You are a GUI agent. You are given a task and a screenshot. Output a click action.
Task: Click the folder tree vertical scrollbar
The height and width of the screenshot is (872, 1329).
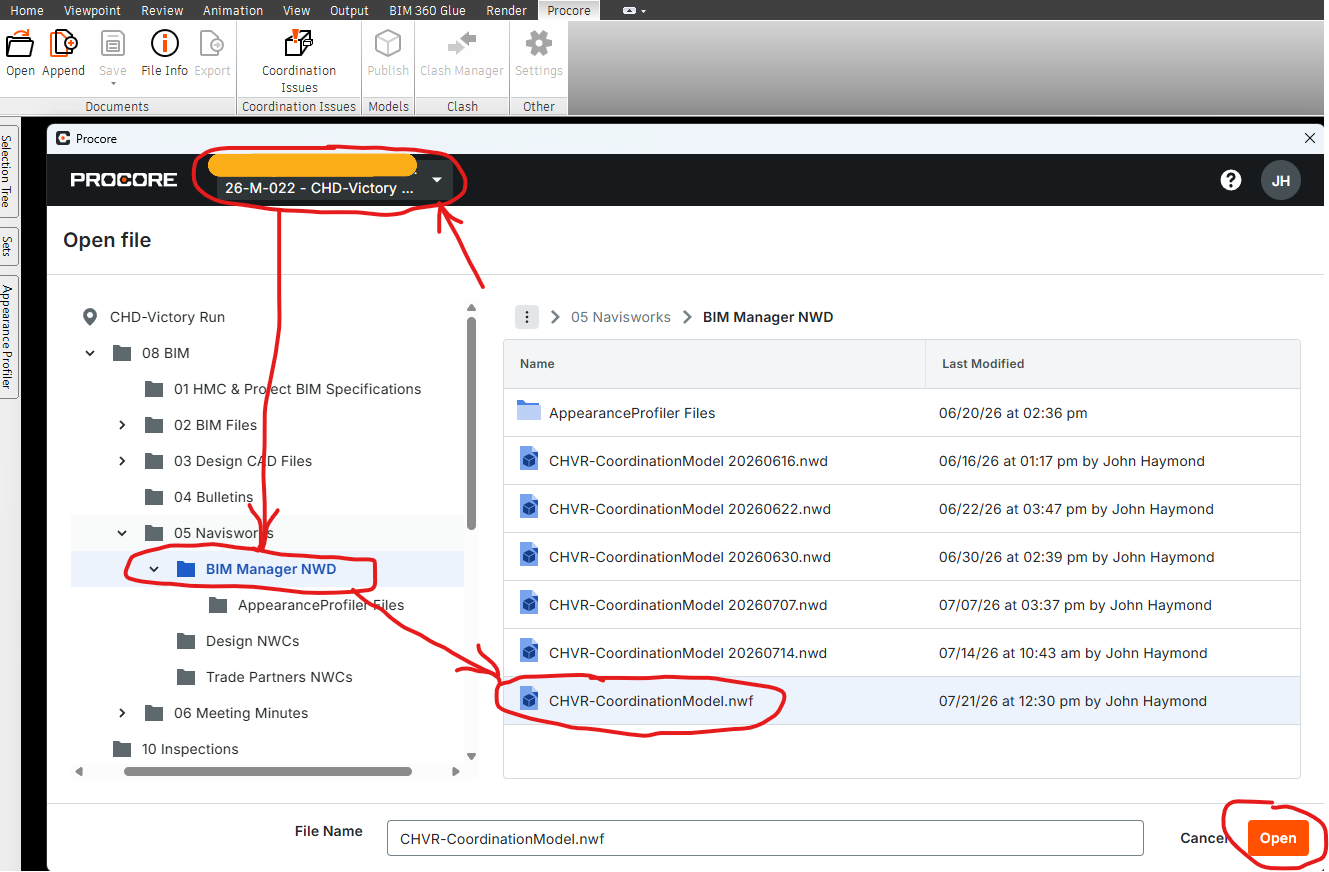[472, 425]
